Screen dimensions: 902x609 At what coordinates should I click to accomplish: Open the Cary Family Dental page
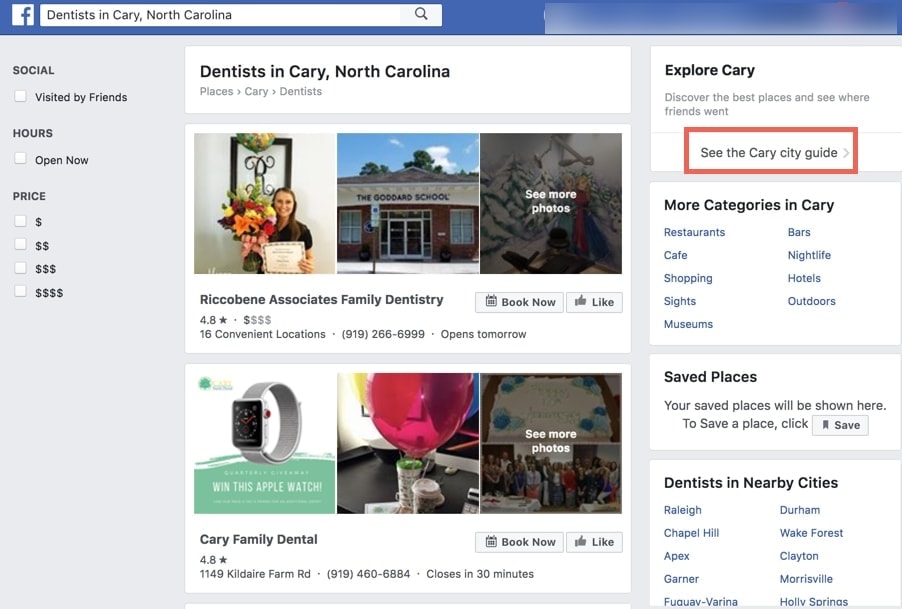[258, 539]
